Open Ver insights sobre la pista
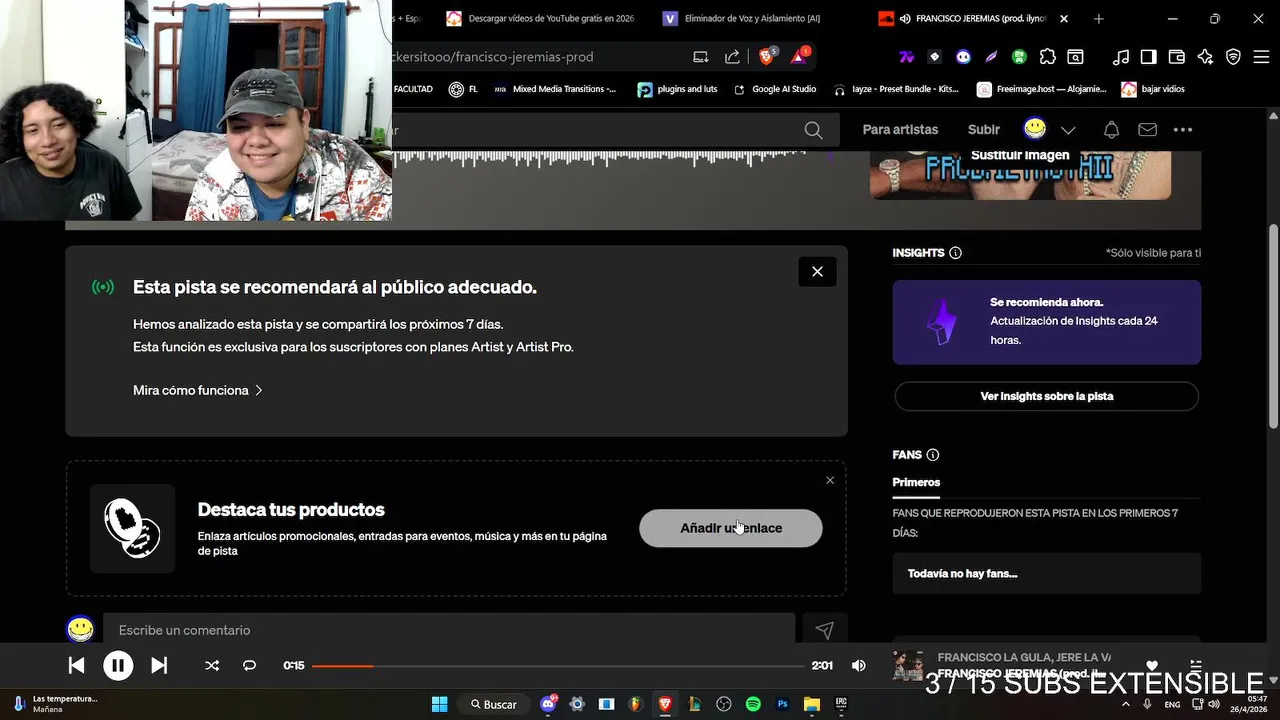 [x=1047, y=396]
